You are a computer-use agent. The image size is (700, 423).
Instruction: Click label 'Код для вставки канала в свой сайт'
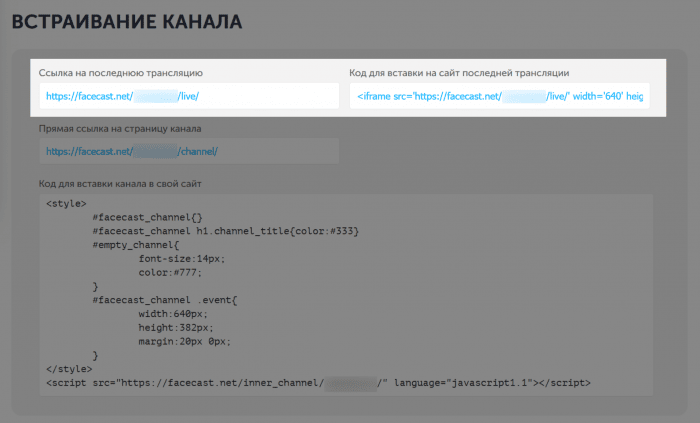coord(120,184)
